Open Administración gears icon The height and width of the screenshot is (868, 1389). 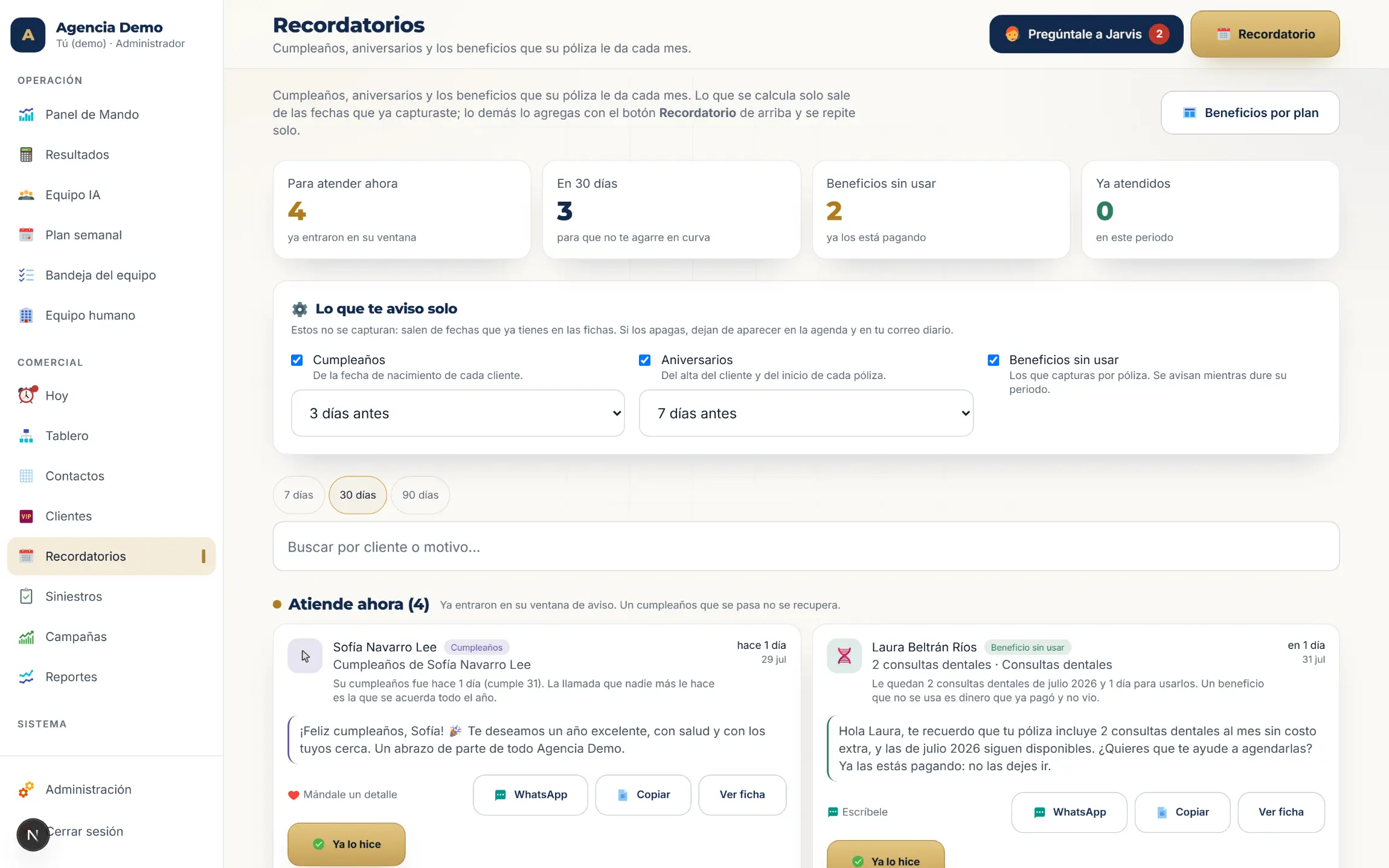coord(26,789)
